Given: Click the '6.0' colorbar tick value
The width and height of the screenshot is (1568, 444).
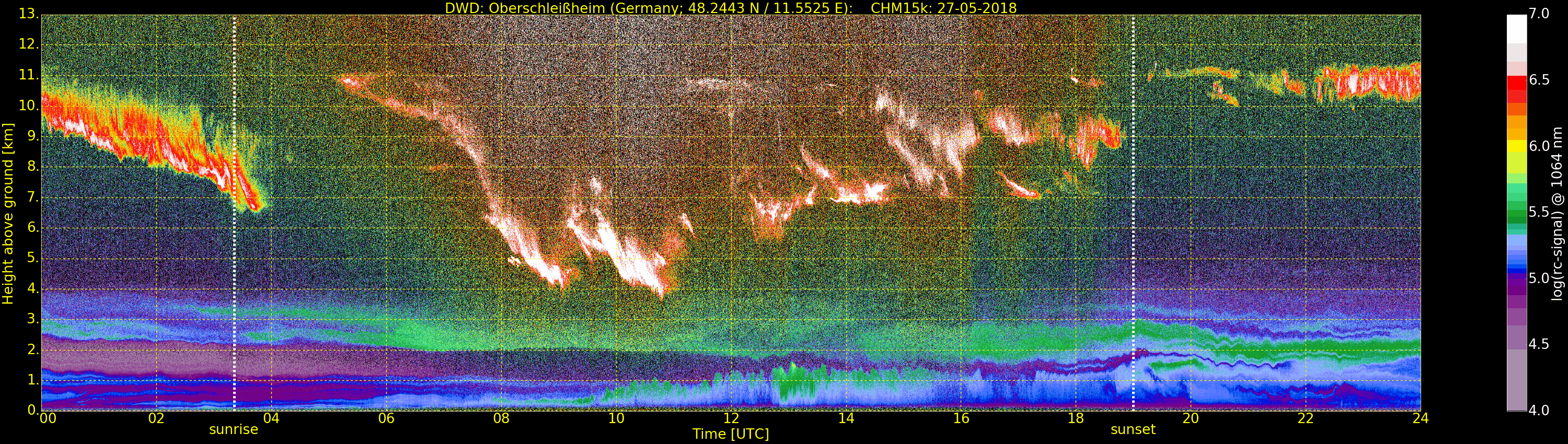Looking at the screenshot, I should pyautogui.click(x=1539, y=146).
